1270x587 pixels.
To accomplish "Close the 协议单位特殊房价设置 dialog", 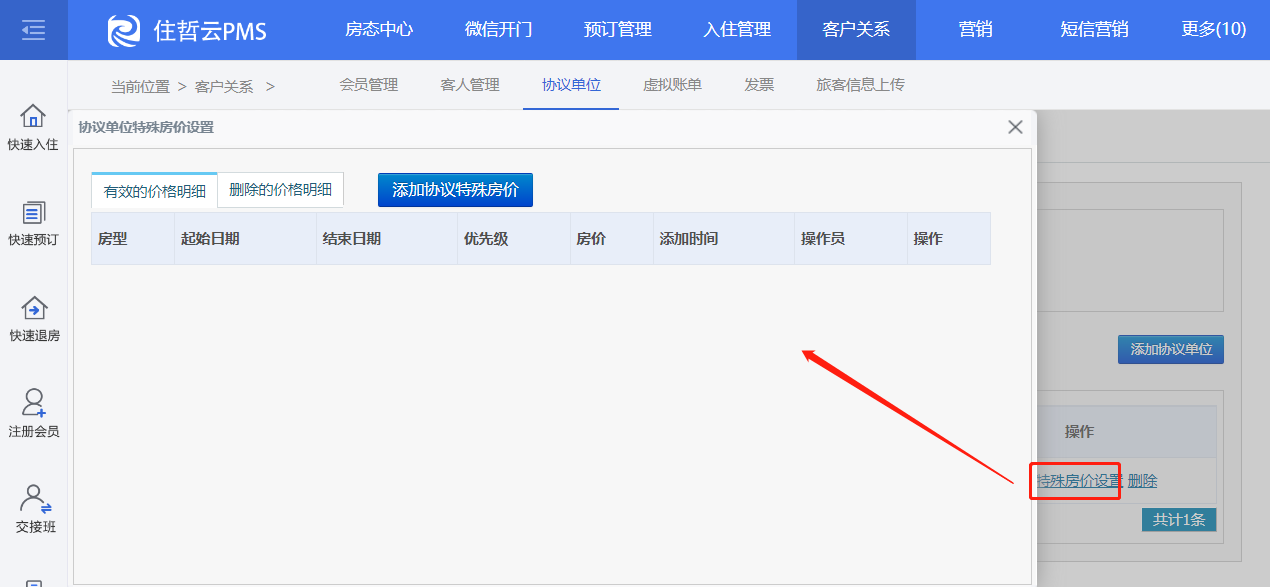I will pos(1015,127).
